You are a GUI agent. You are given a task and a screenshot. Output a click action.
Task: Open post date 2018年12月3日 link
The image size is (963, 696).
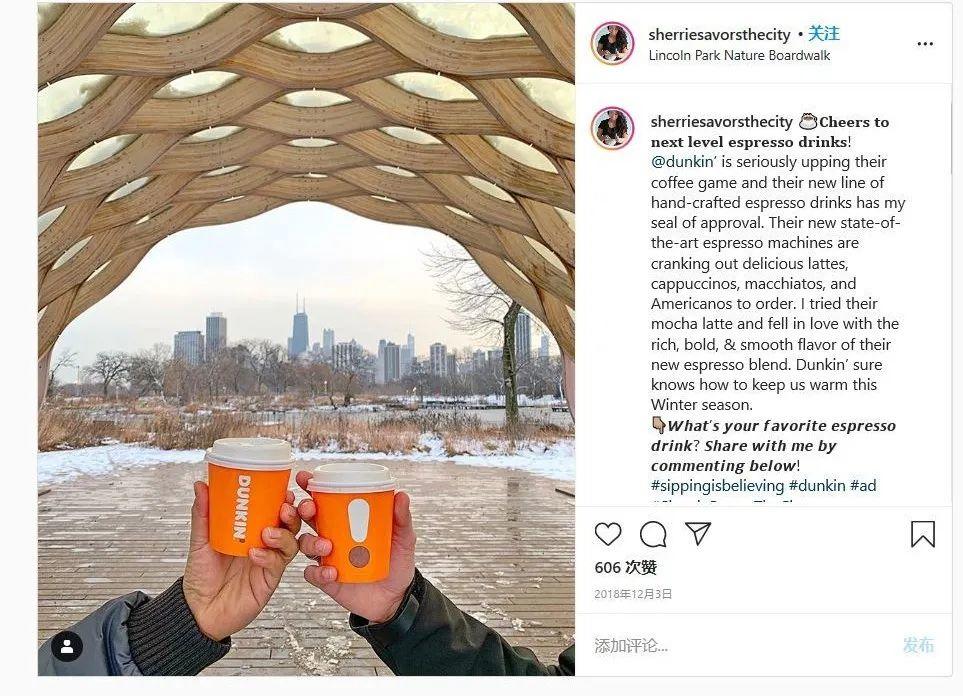633,594
